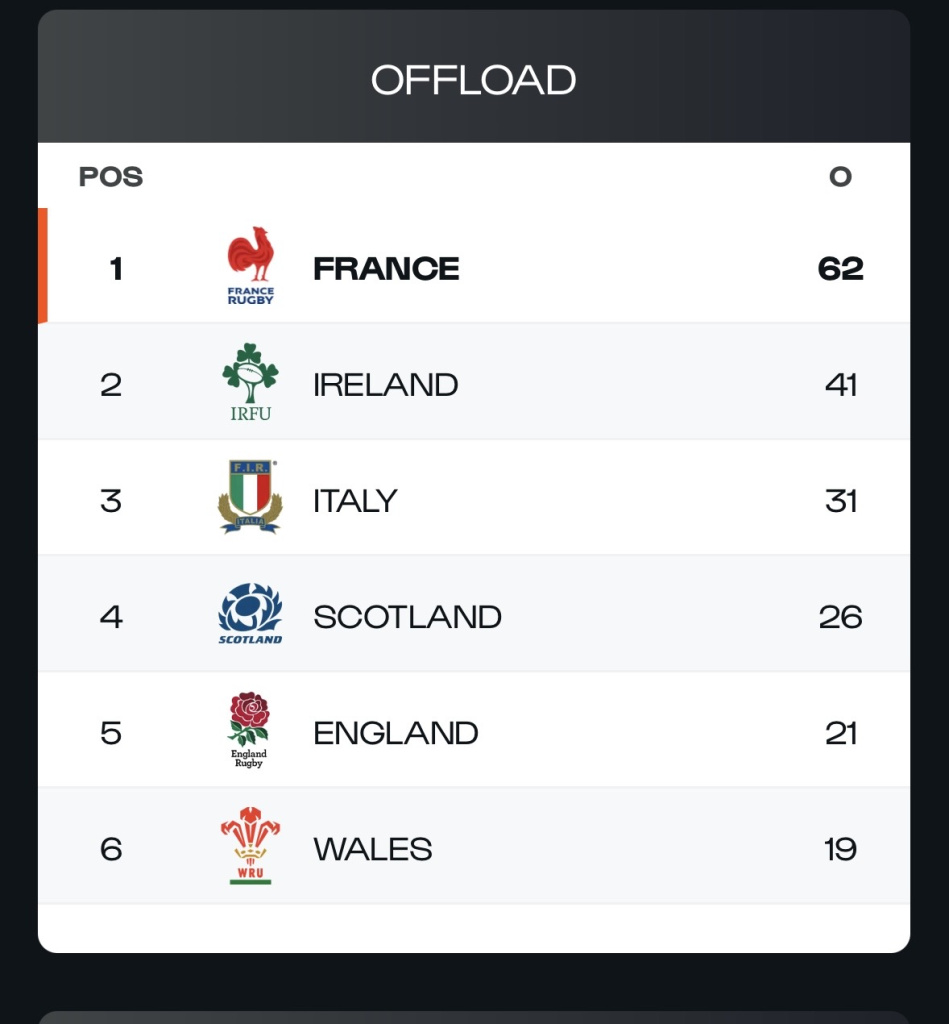Click the Italy F.I.R. shield crest
This screenshot has height=1024, width=949.
250,497
